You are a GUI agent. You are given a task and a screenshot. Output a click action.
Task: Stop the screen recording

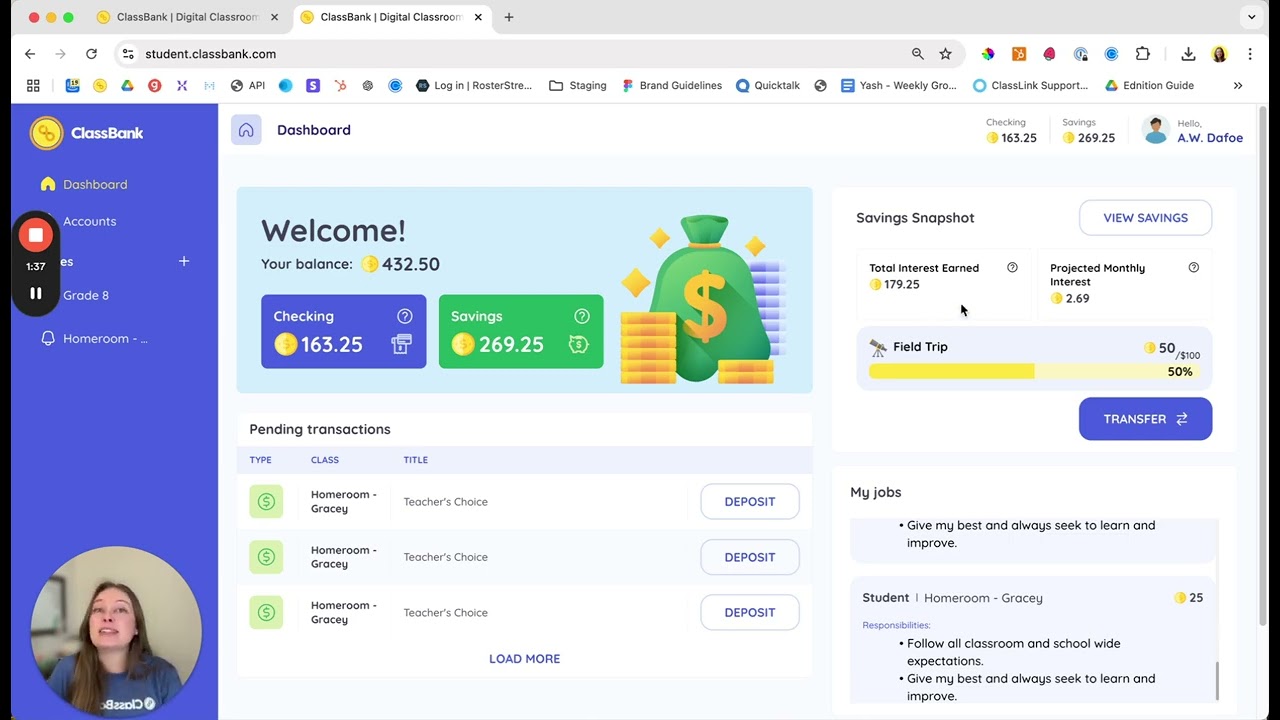(36, 235)
